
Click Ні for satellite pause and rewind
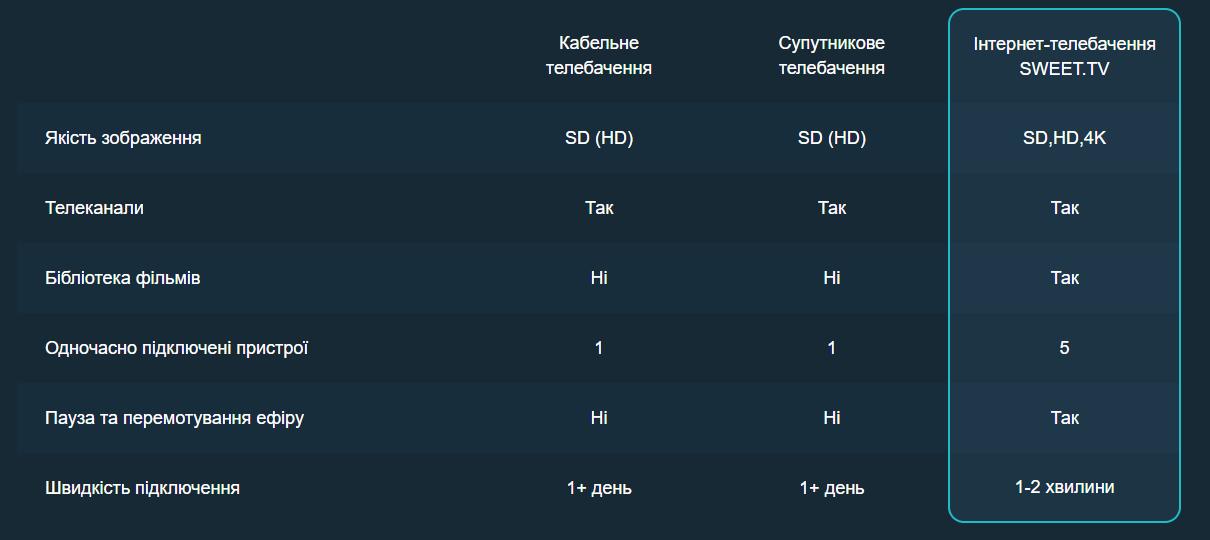point(832,418)
